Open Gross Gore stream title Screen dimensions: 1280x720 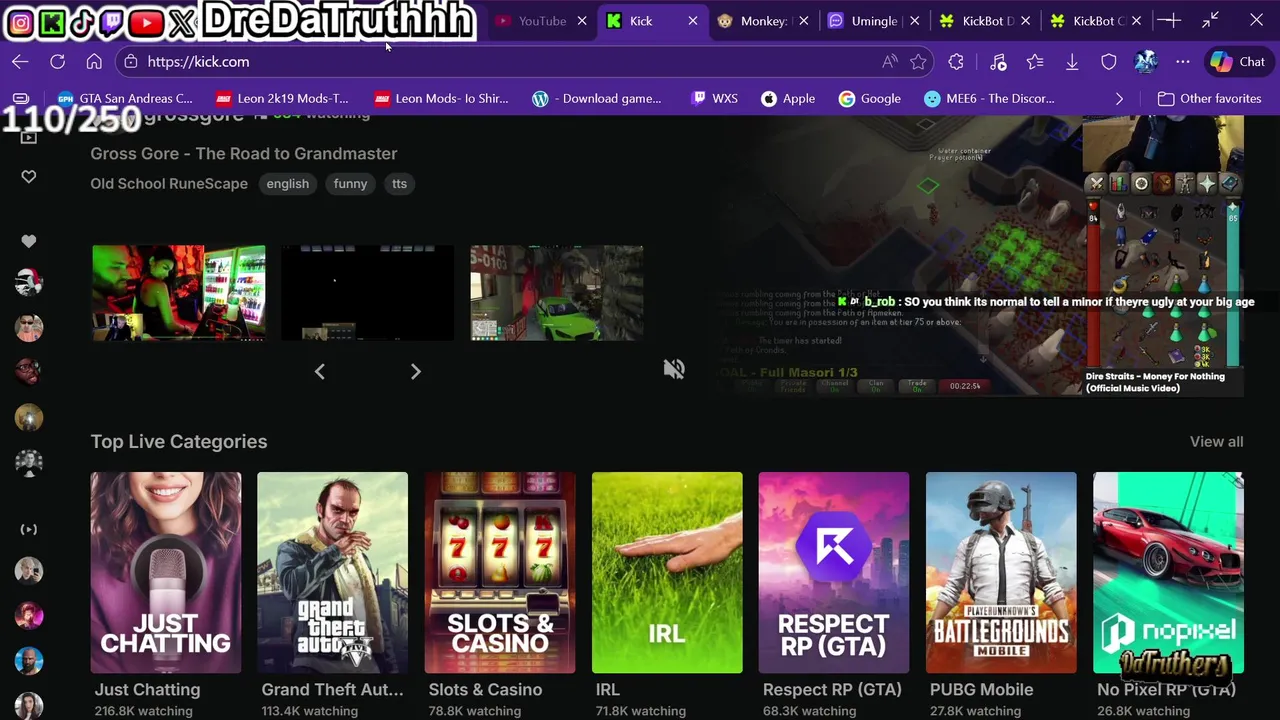pos(244,153)
